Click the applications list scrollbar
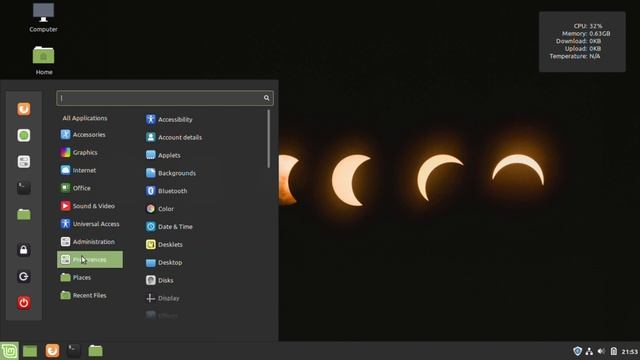This screenshot has width=640, height=360. tap(268, 139)
